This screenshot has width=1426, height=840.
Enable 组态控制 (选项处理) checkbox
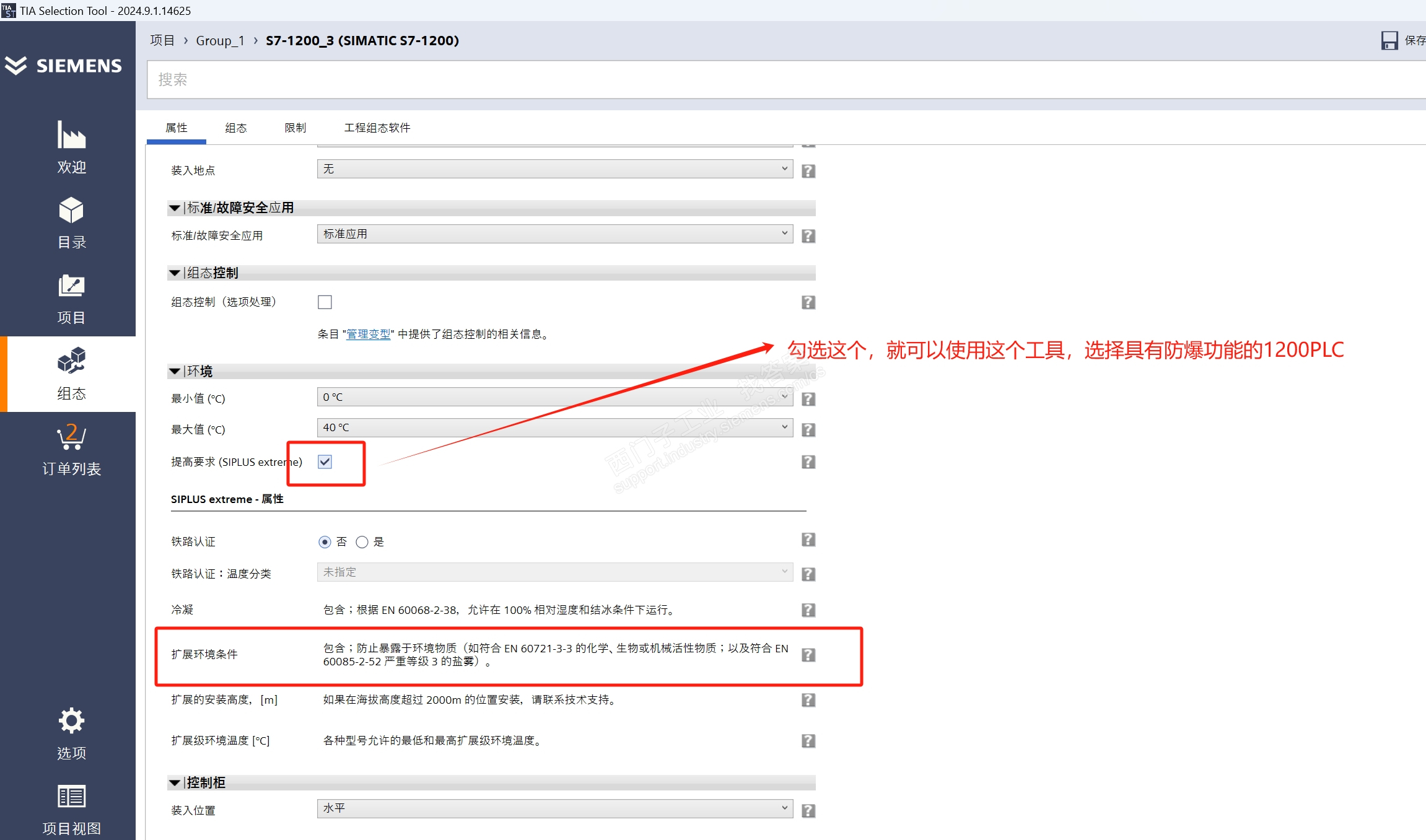click(325, 302)
